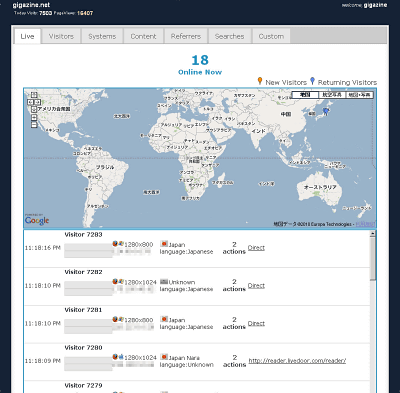400x393 pixels.
Task: Open the Direct link for Visitor 7283
Action: click(x=256, y=248)
